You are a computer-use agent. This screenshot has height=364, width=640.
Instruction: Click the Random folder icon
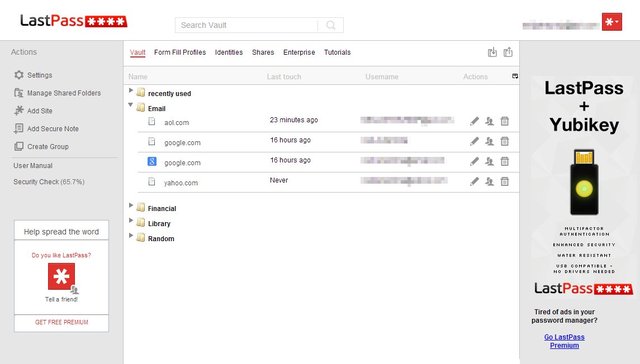coord(141,238)
